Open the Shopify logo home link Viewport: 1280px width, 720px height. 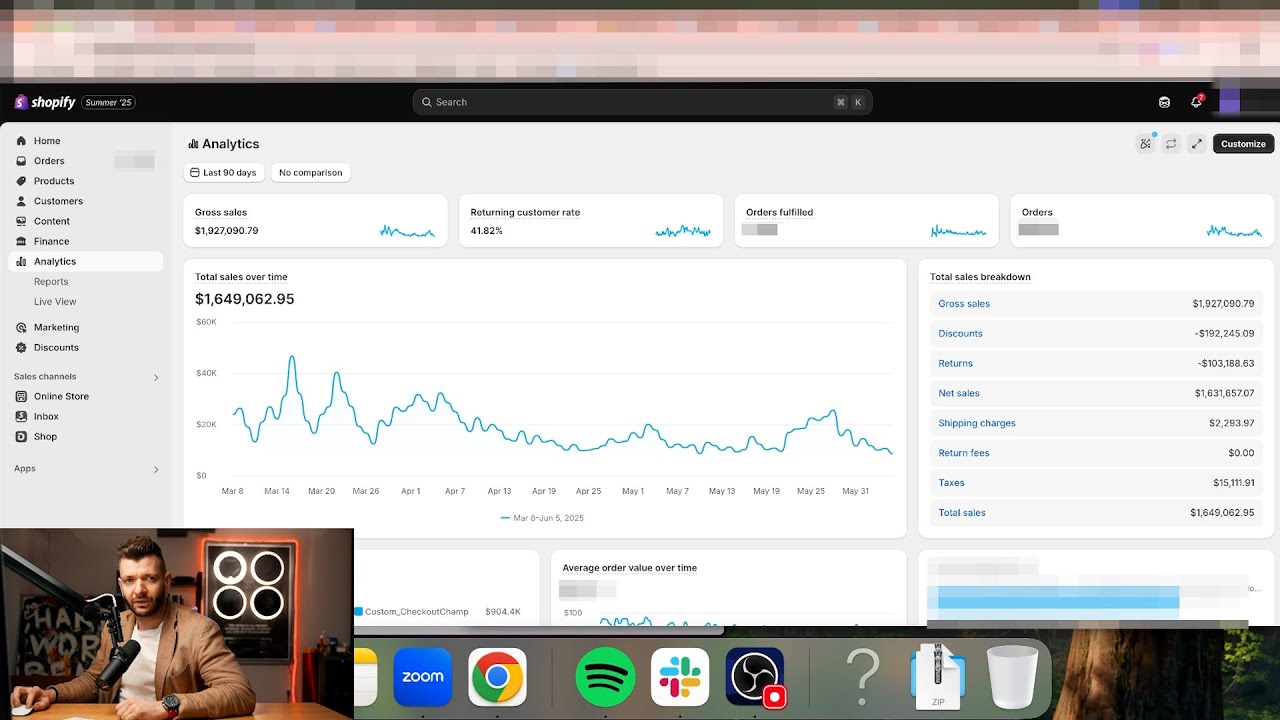pyautogui.click(x=45, y=102)
